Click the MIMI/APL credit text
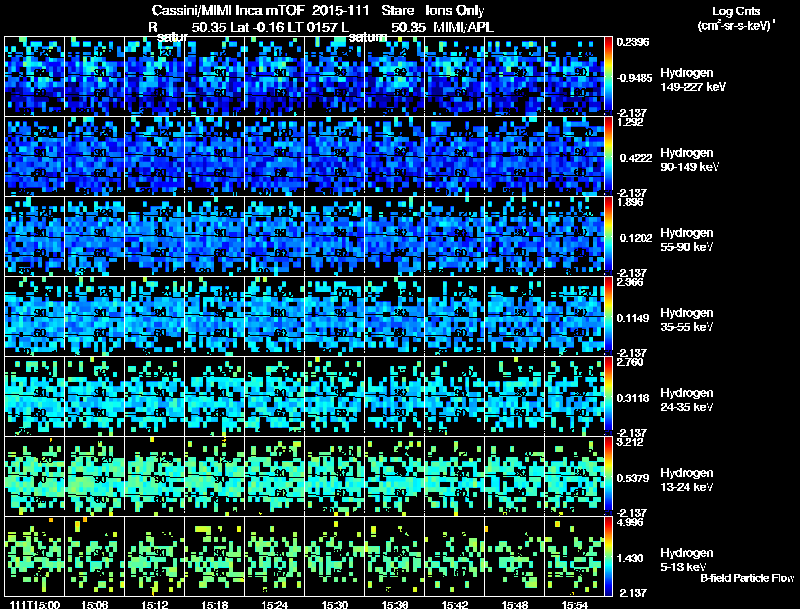Viewport: 800px width, 609px height. [463, 27]
